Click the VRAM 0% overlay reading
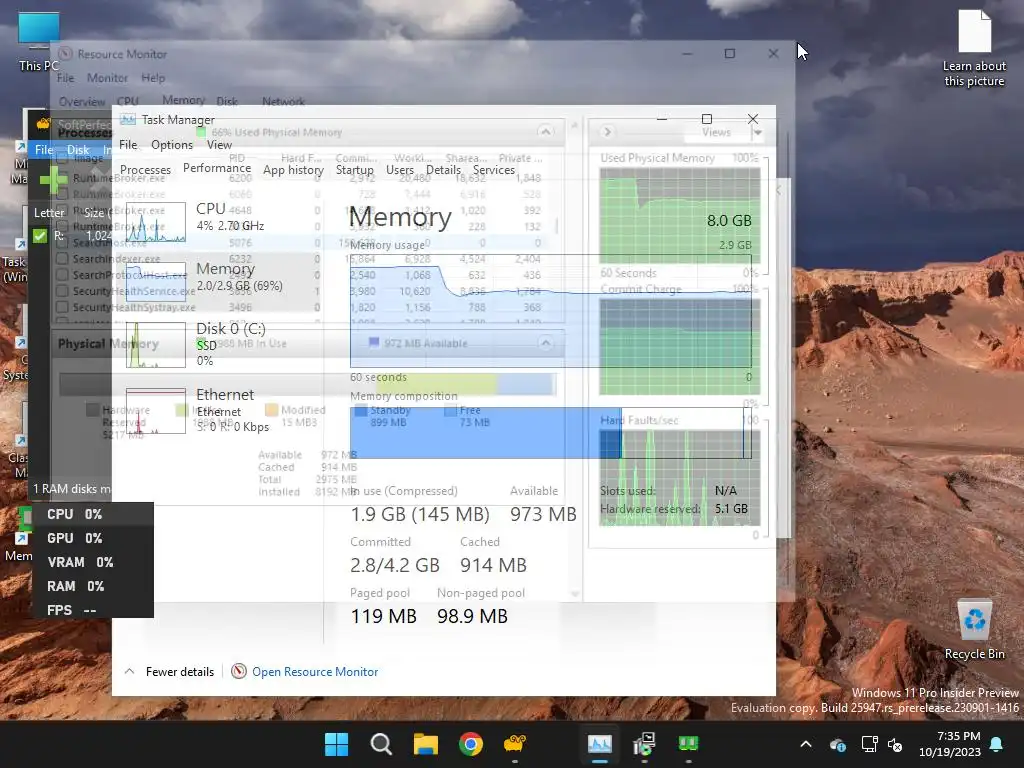Viewport: 1024px width, 768px height. point(80,562)
